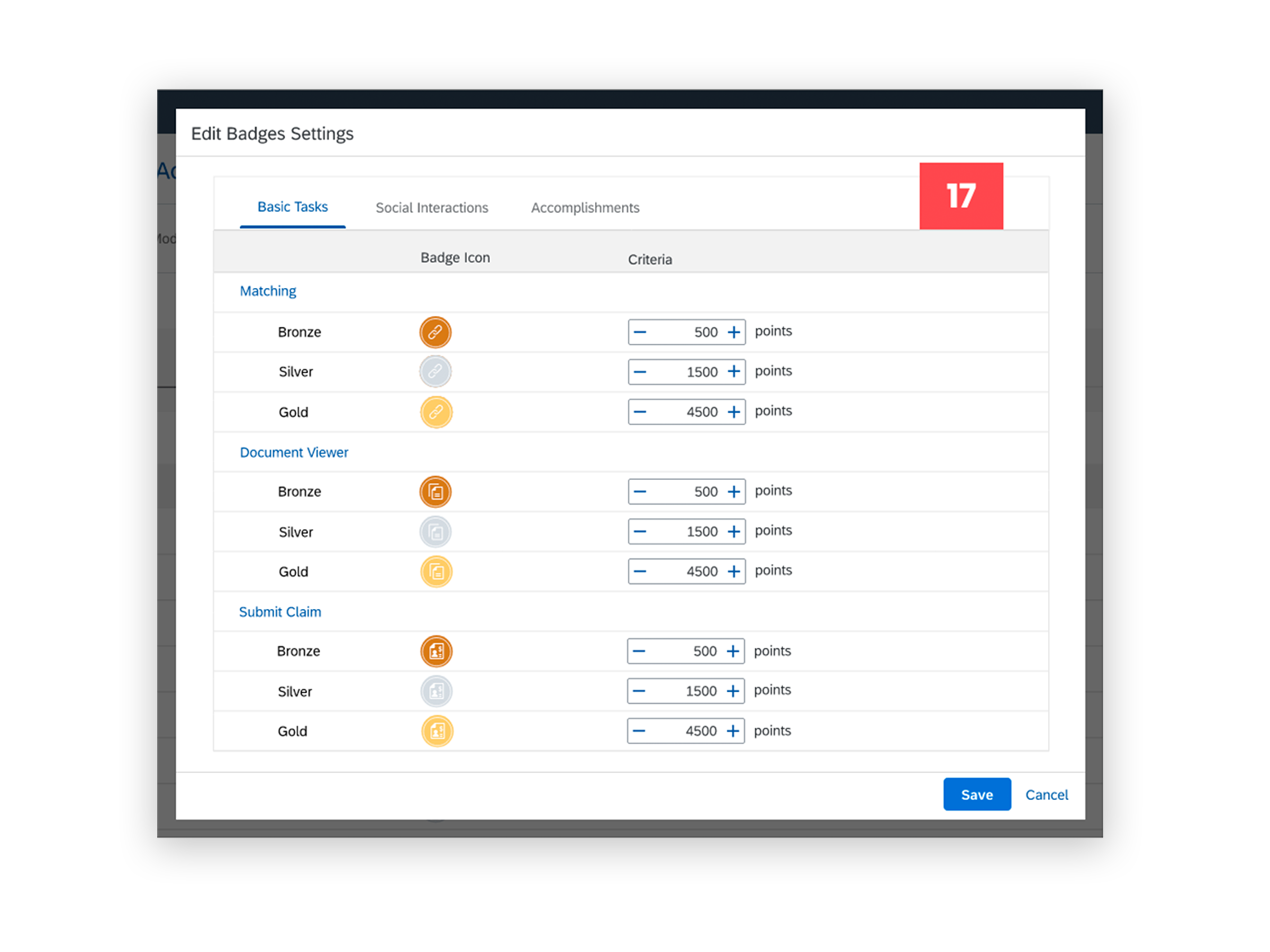Click the Submit Claim Bronze badge icon
This screenshot has width=1270, height=952.
[437, 651]
